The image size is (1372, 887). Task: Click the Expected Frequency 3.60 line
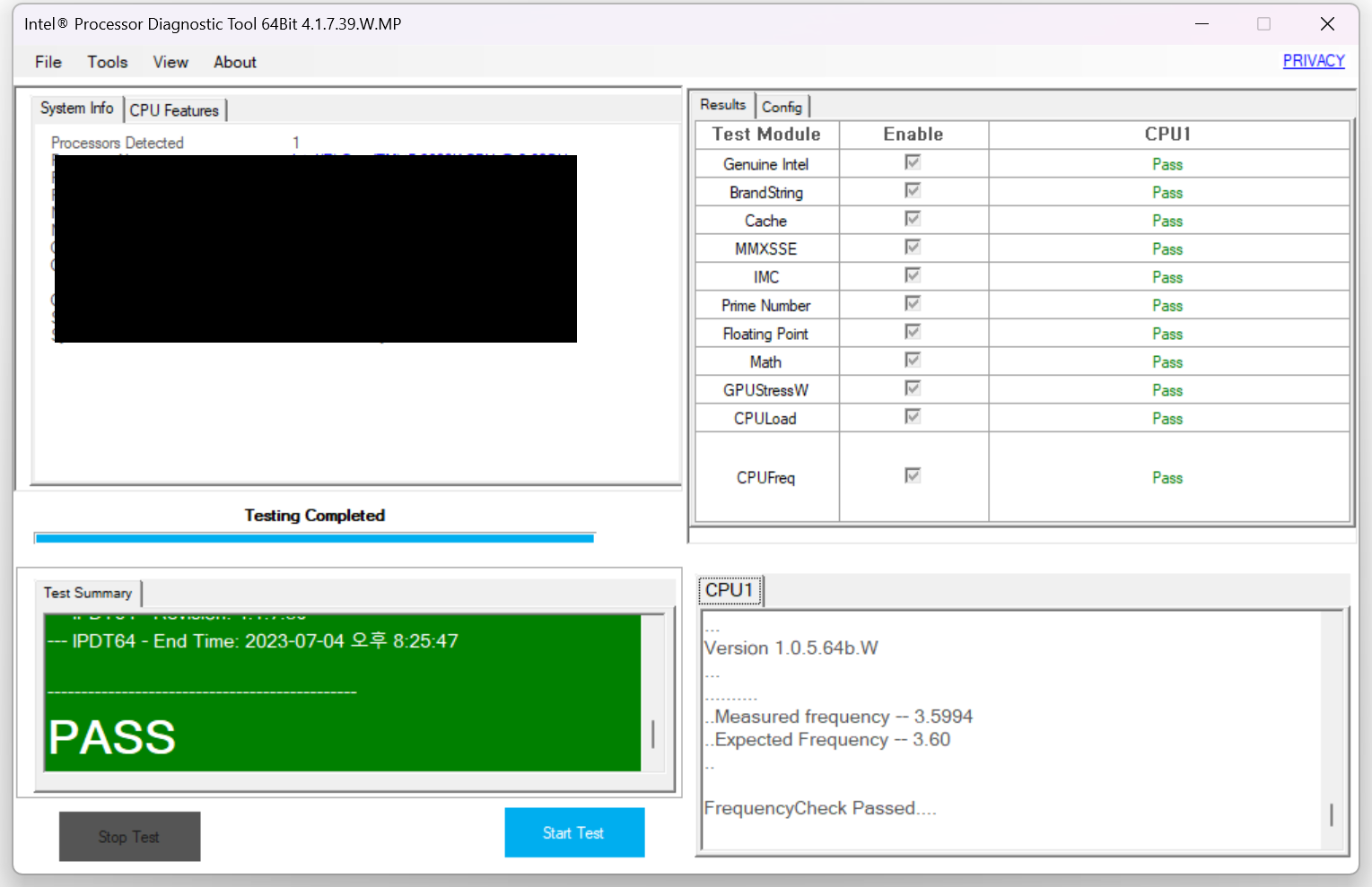pos(827,740)
